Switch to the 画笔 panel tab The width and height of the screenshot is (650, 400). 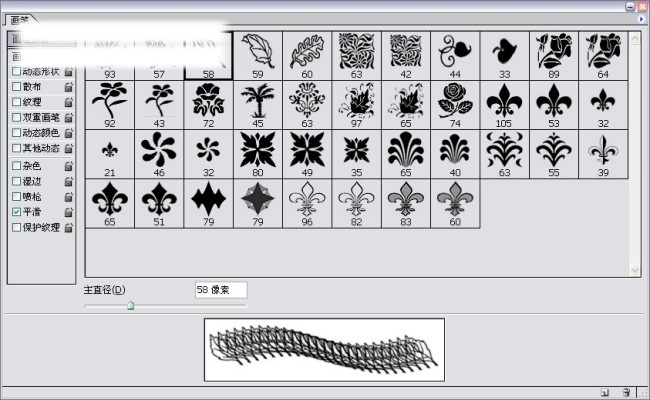[20, 19]
